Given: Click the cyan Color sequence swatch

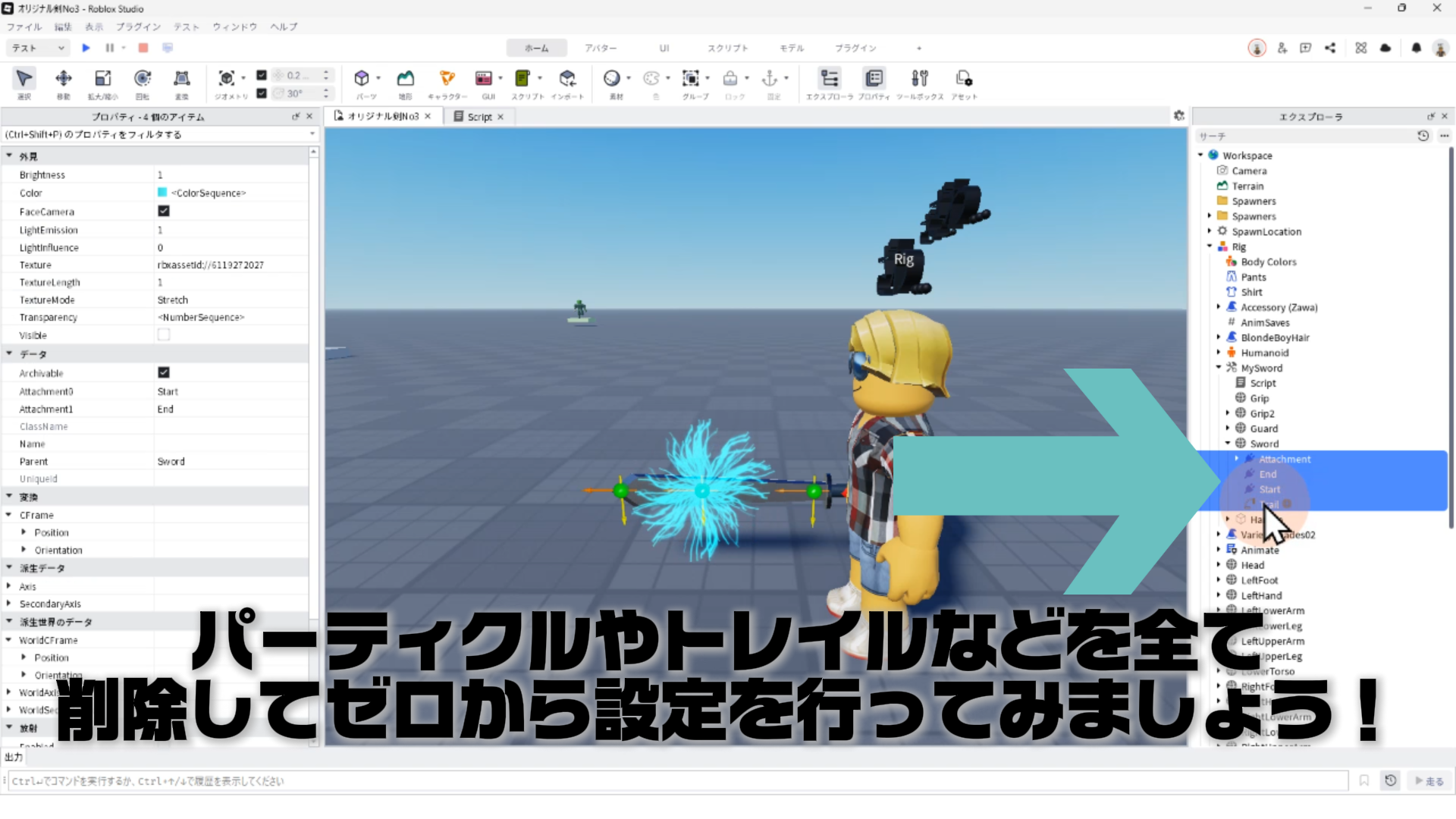Looking at the screenshot, I should (x=162, y=193).
